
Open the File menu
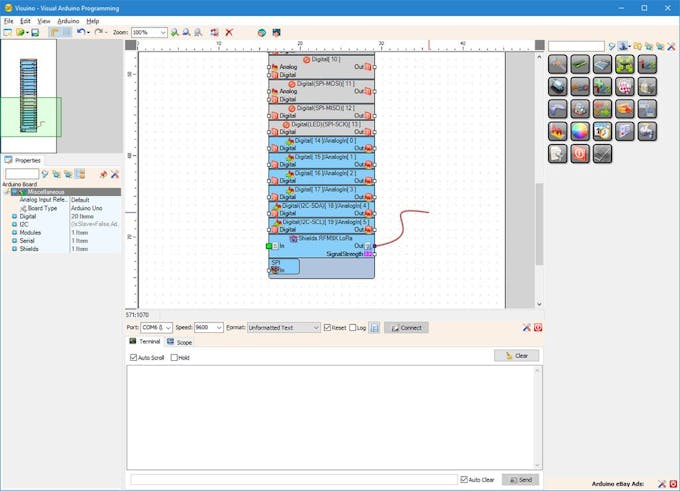point(9,21)
